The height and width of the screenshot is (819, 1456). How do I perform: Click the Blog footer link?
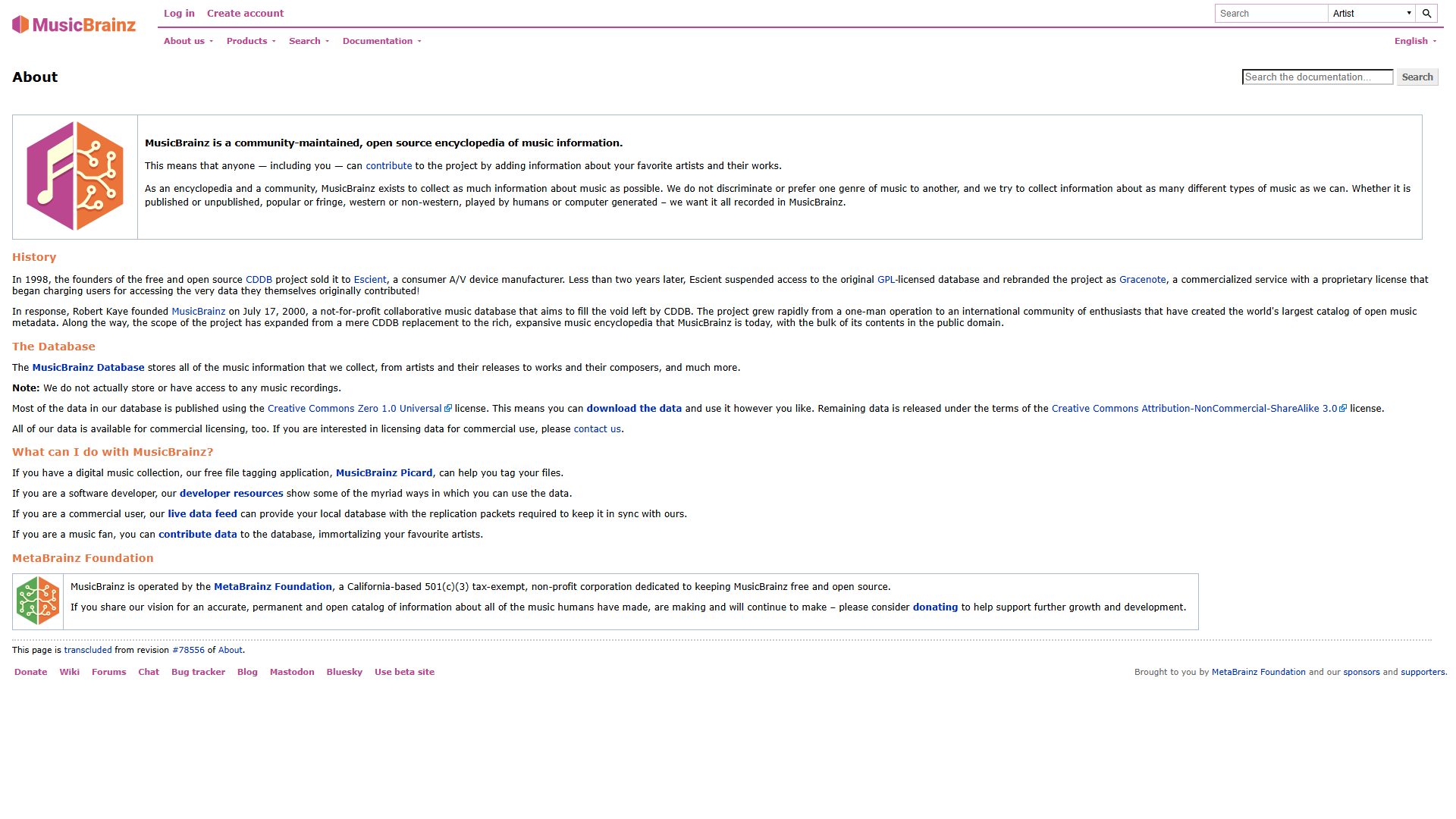click(x=247, y=673)
